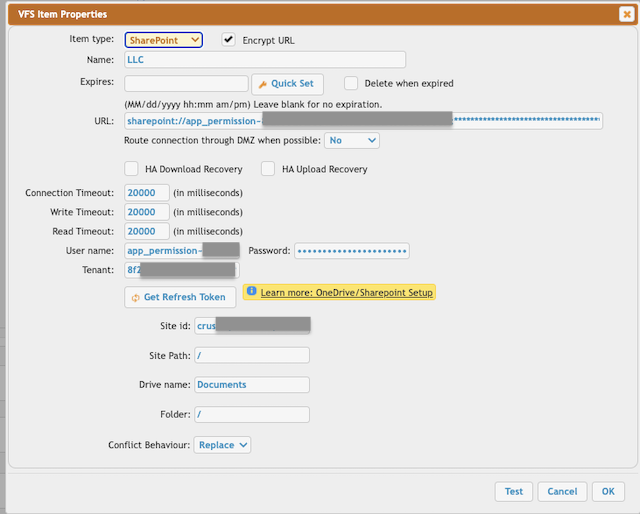Enable HA Download Recovery
This screenshot has width=640, height=514.
pos(131,169)
